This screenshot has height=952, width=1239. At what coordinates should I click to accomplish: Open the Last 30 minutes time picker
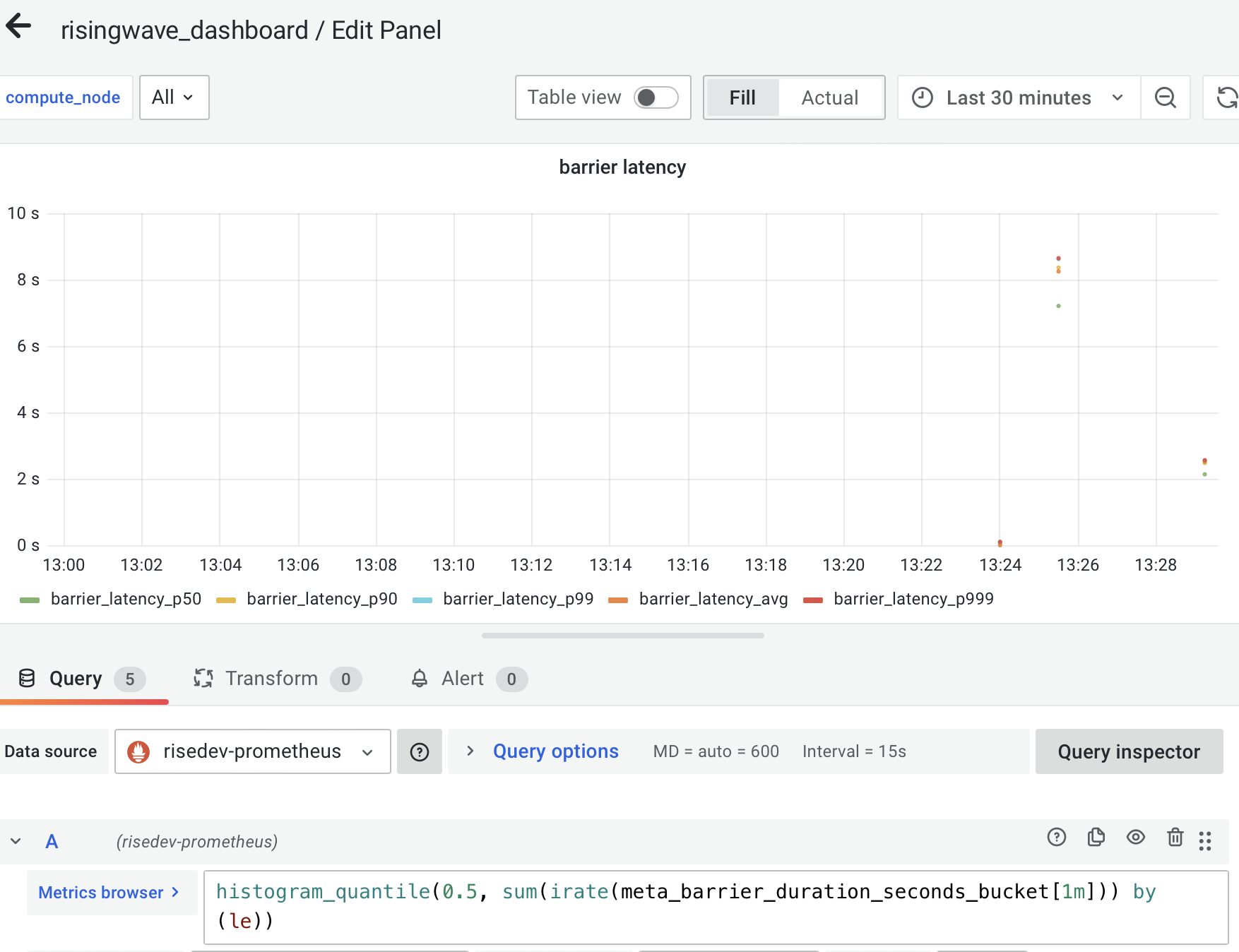tap(1017, 97)
